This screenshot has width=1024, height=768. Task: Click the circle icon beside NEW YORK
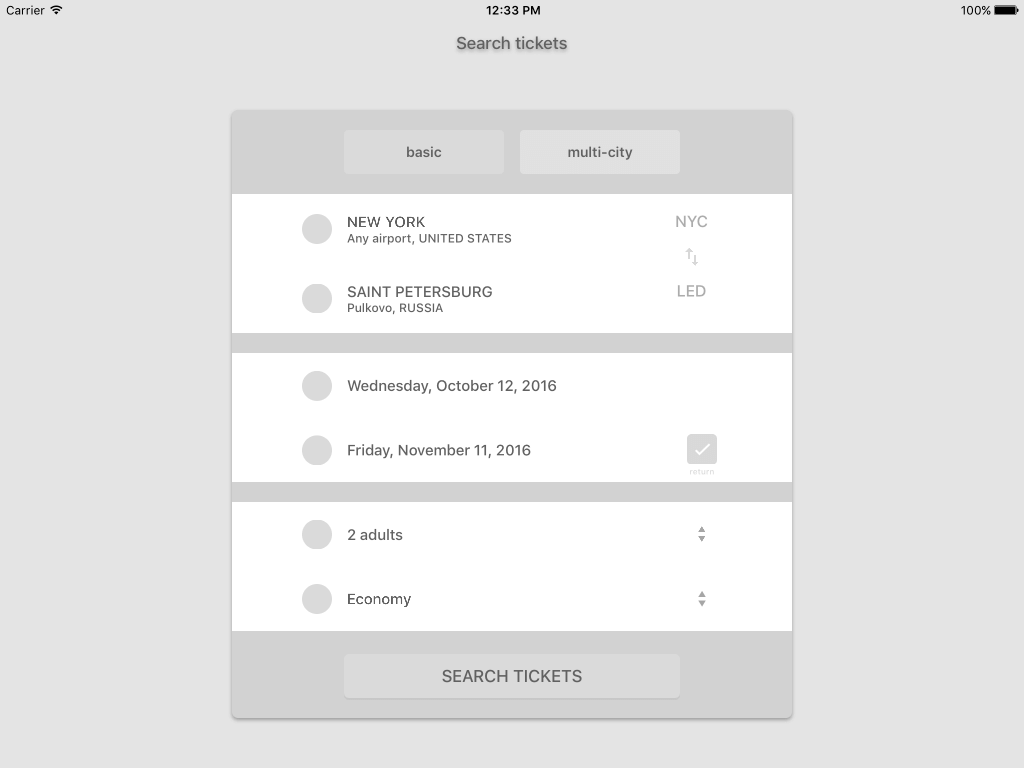coord(317,229)
